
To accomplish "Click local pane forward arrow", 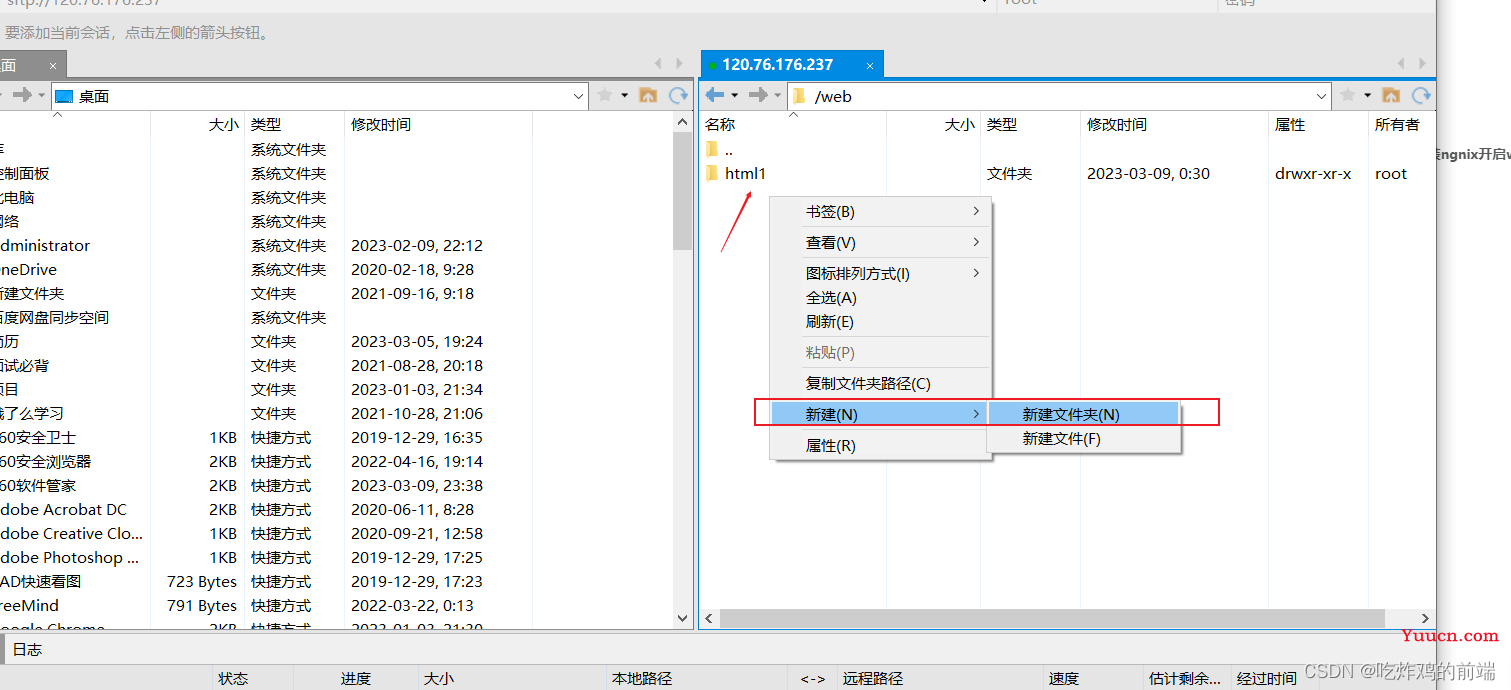I will 22,95.
